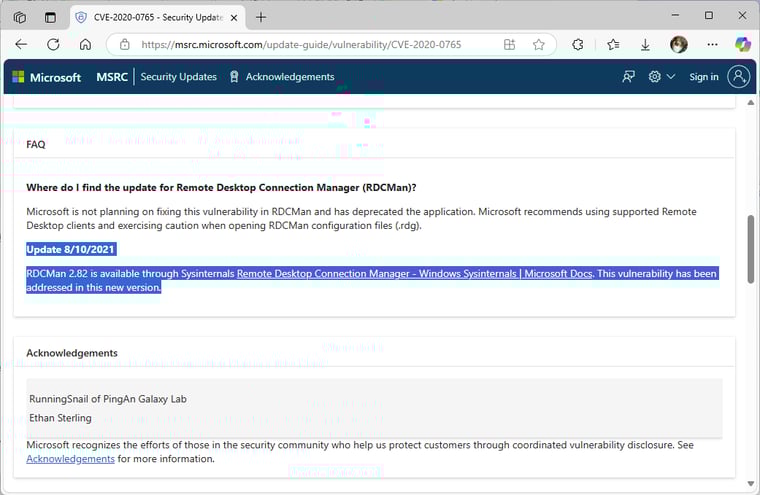Open the Copilot sidebar
760x495 pixels.
pos(742,45)
